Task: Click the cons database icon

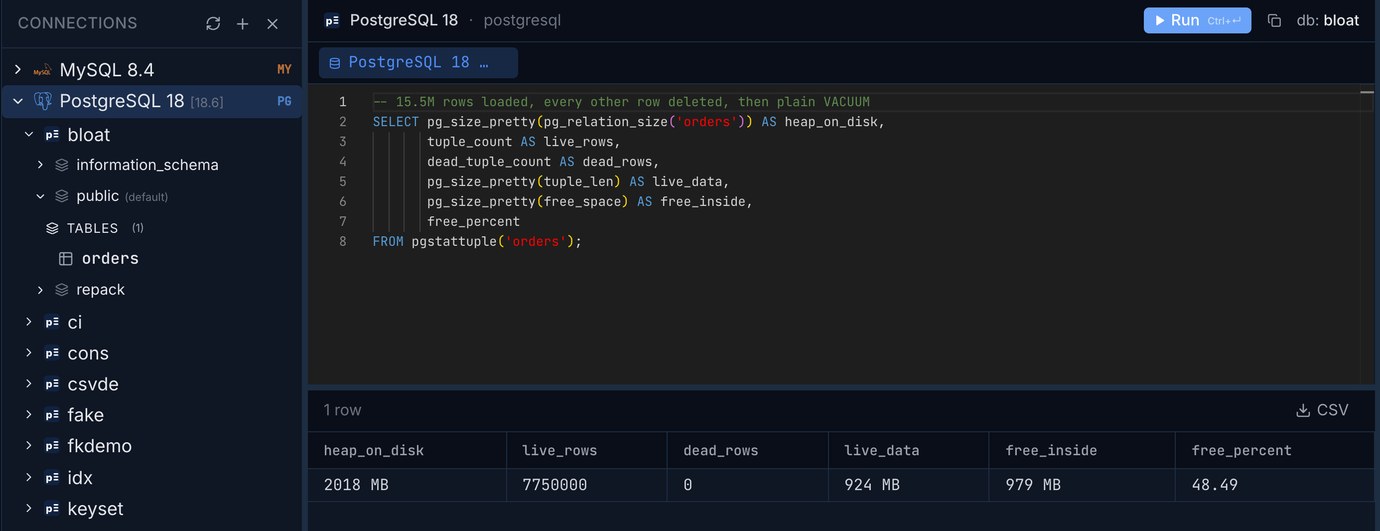Action: pos(52,353)
